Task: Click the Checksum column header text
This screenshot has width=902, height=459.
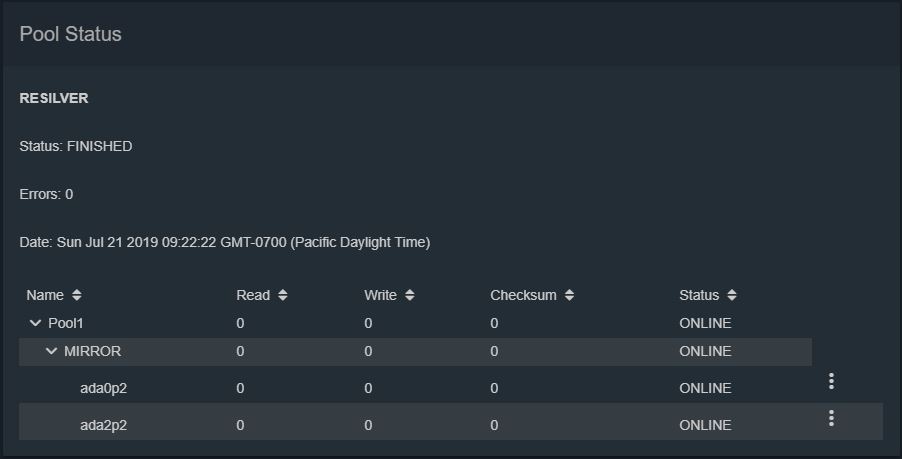Action: 523,295
